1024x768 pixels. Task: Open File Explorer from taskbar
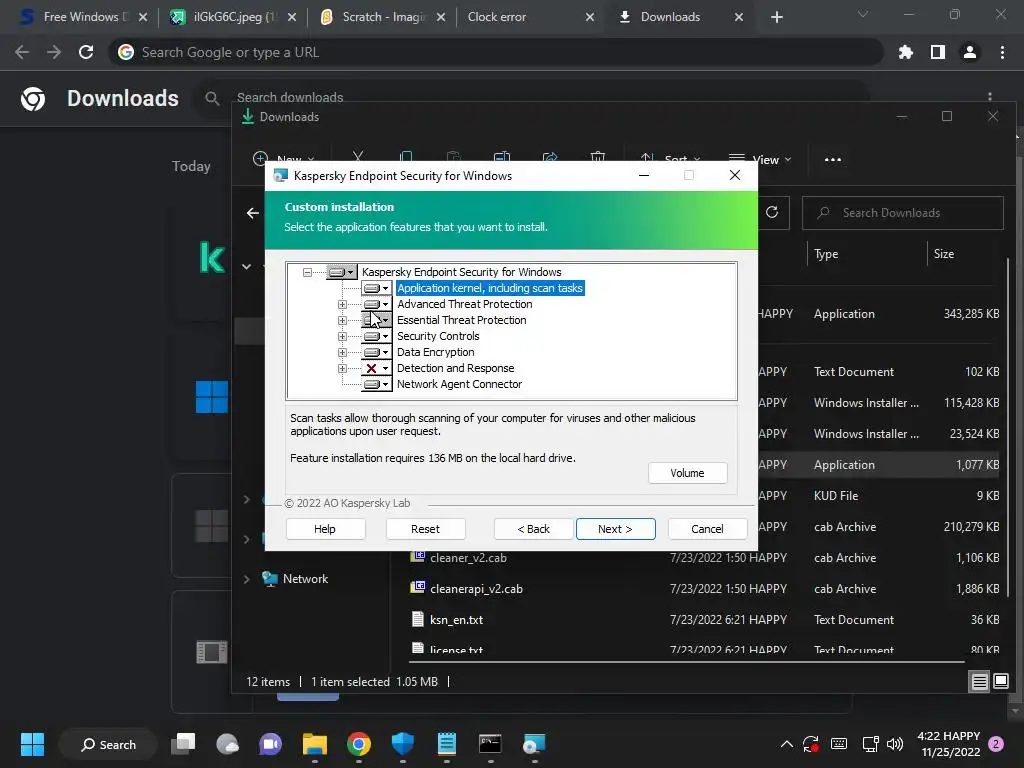point(315,744)
